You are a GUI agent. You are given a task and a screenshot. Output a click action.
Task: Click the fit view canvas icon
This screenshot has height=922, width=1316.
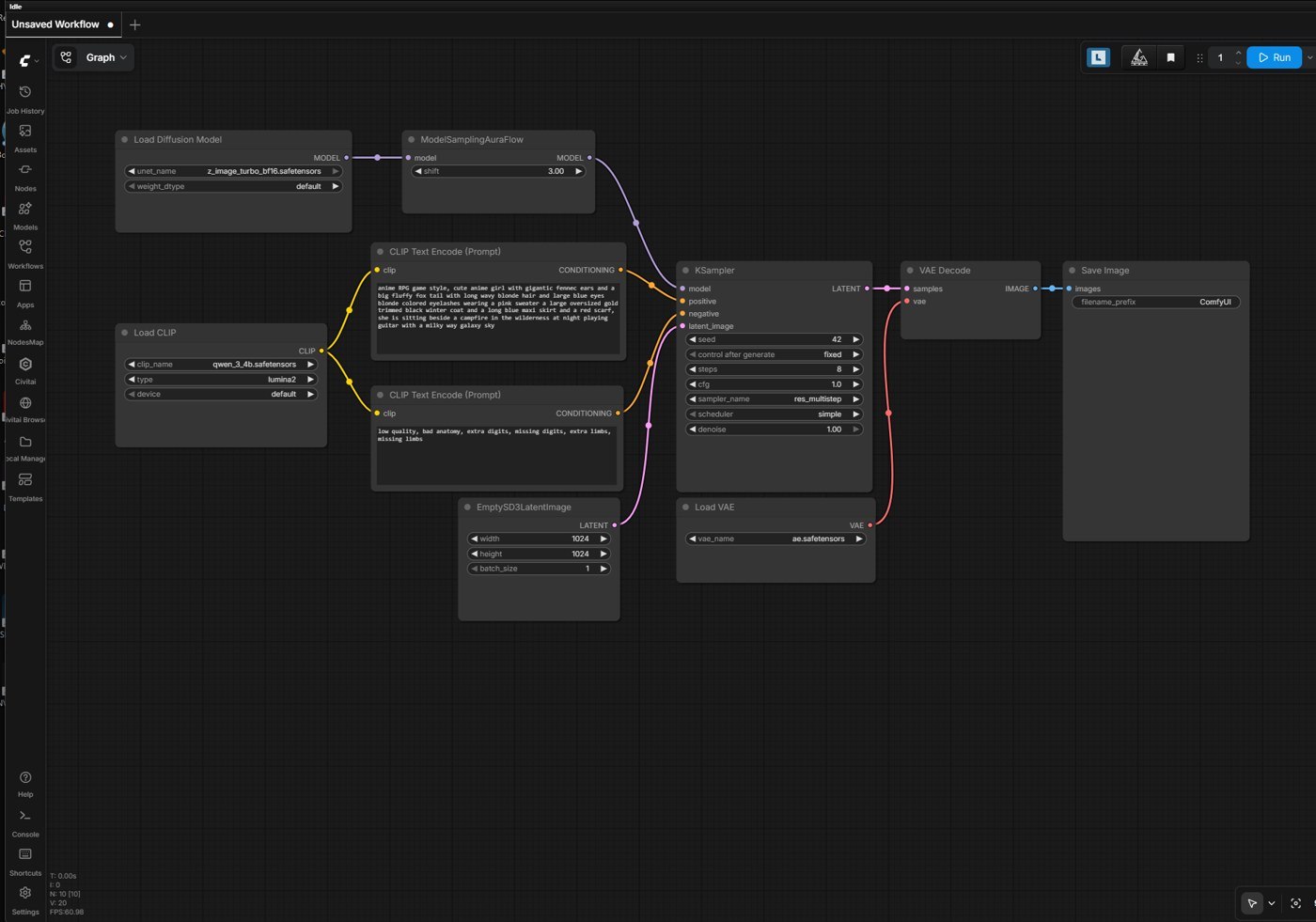pos(1295,903)
